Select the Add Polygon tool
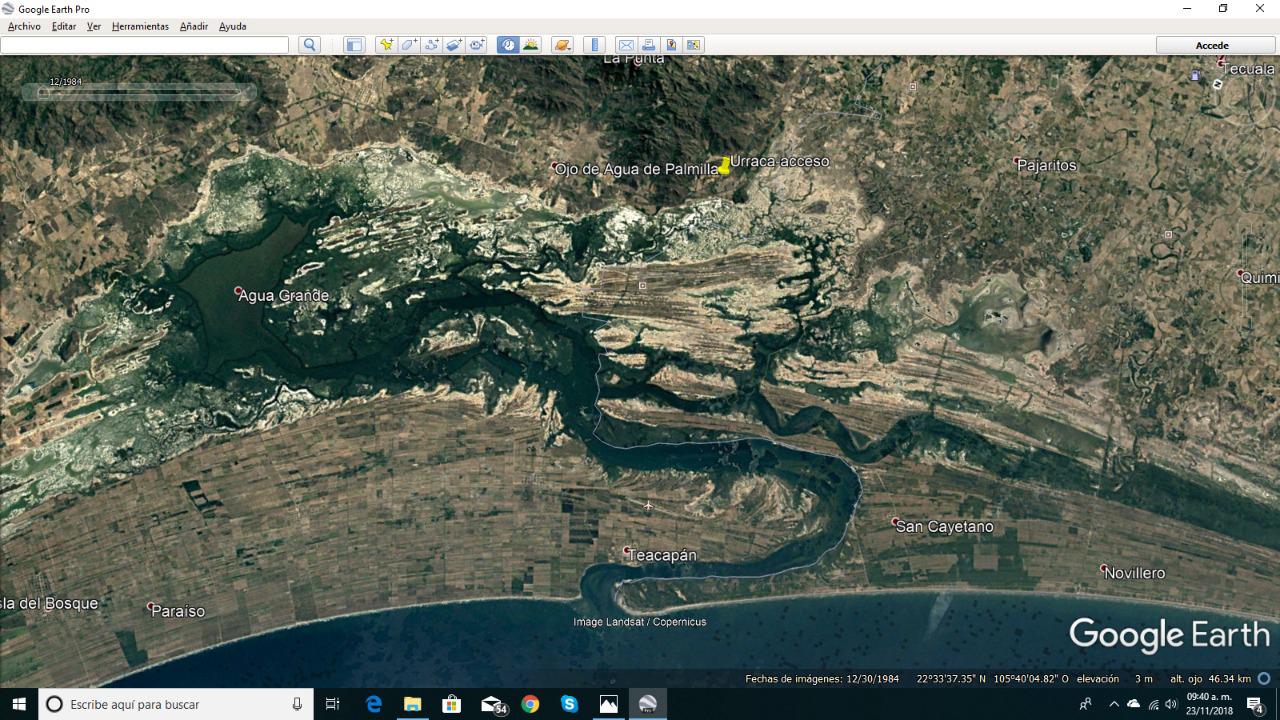The image size is (1280, 720). [409, 45]
